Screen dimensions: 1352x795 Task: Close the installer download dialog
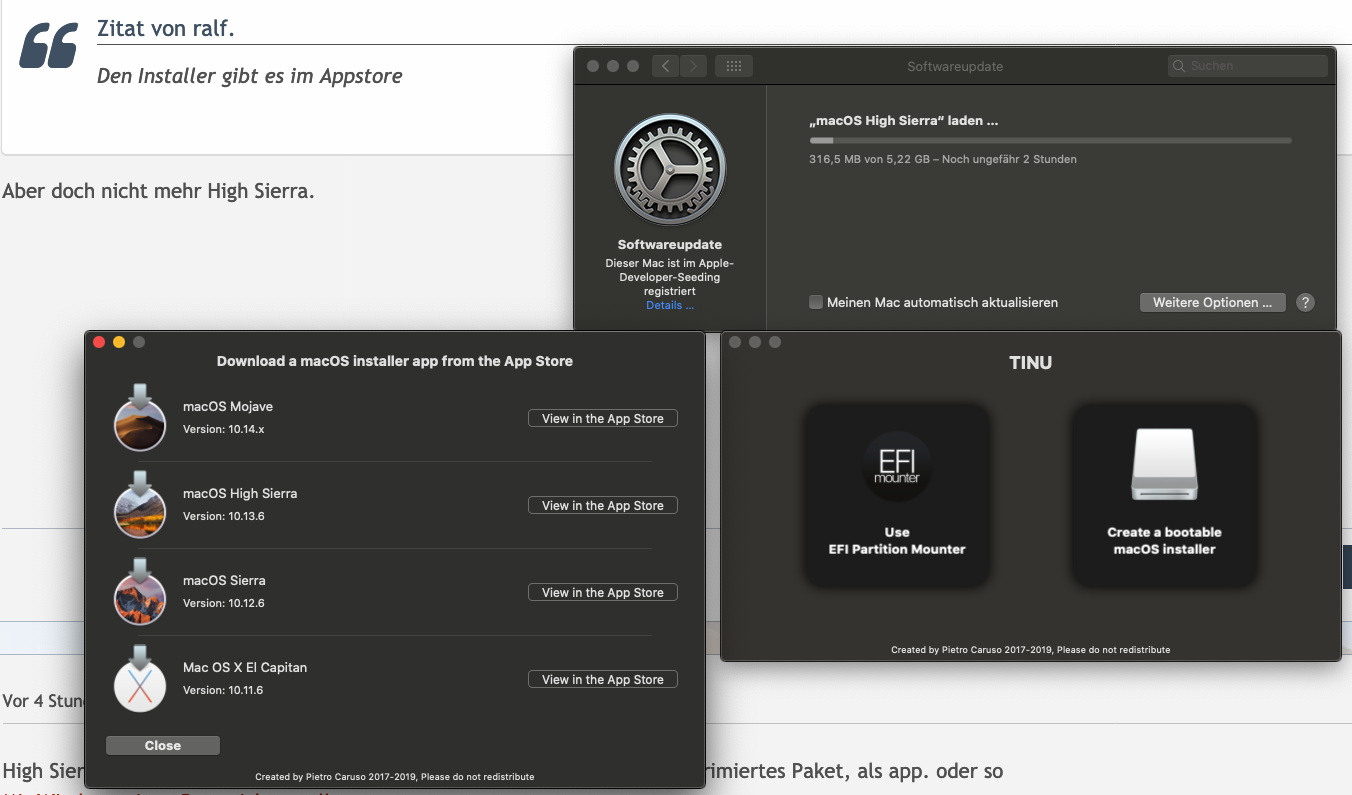163,745
